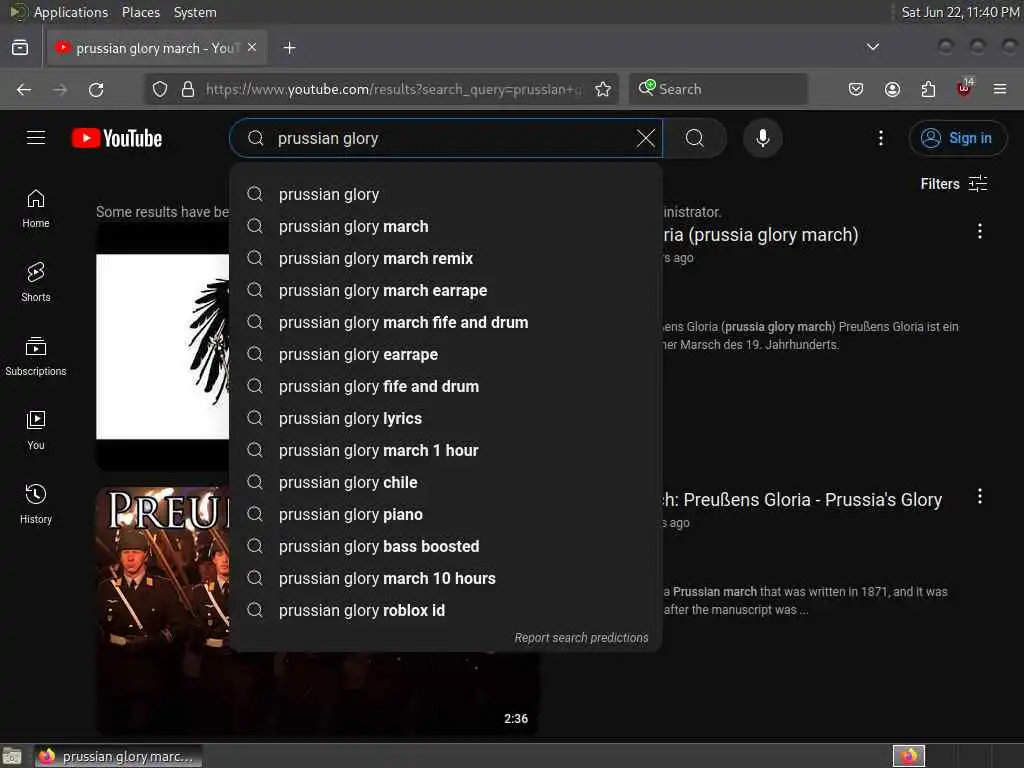Go back with browser back arrow
Screen dimensions: 1024x768
pyautogui.click(x=24, y=89)
